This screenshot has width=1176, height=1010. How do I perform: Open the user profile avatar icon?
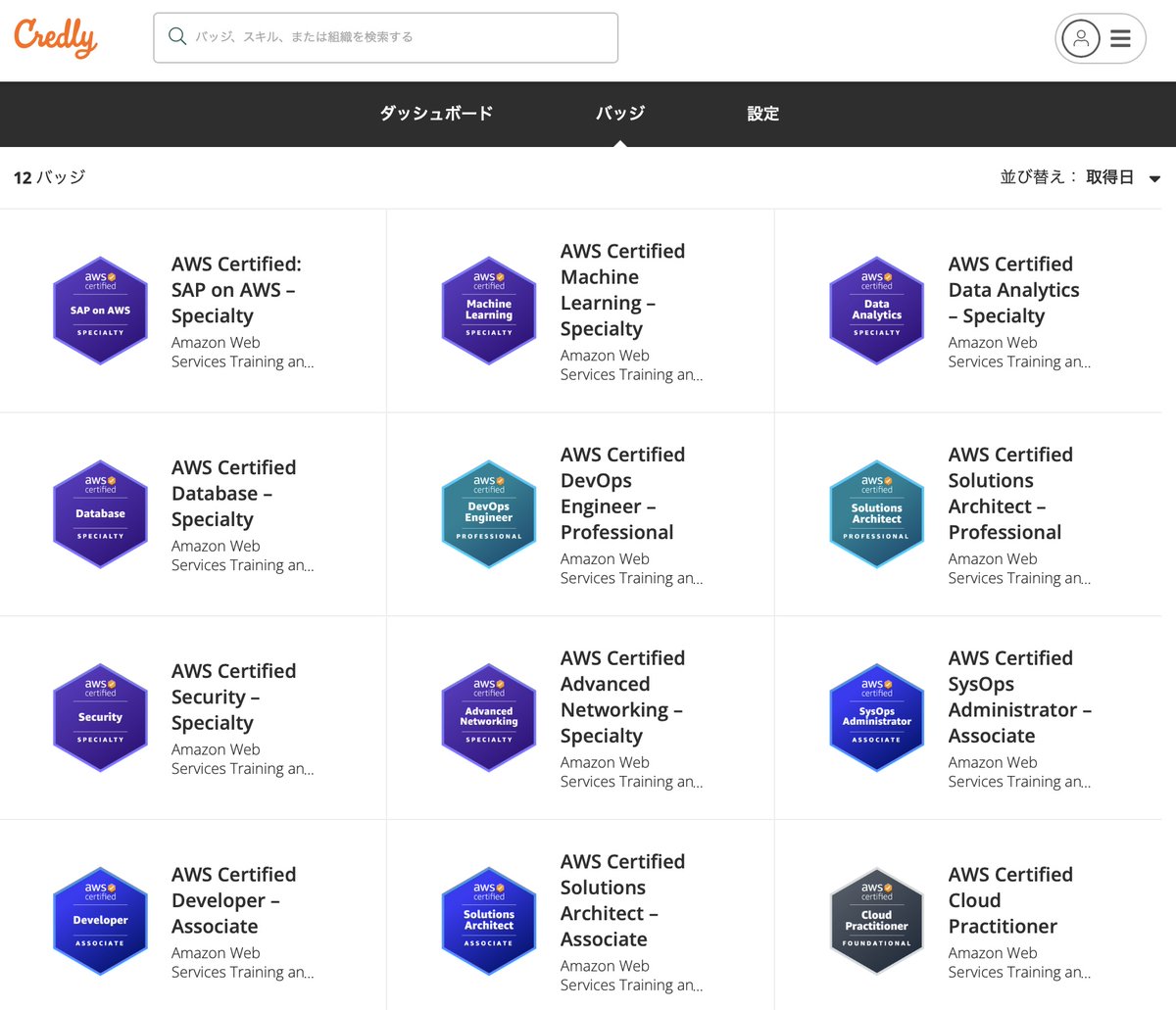pyautogui.click(x=1081, y=38)
